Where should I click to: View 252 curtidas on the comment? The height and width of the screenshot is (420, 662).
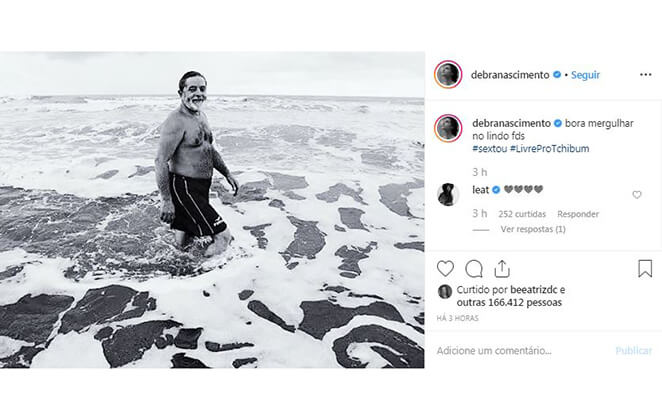point(520,213)
